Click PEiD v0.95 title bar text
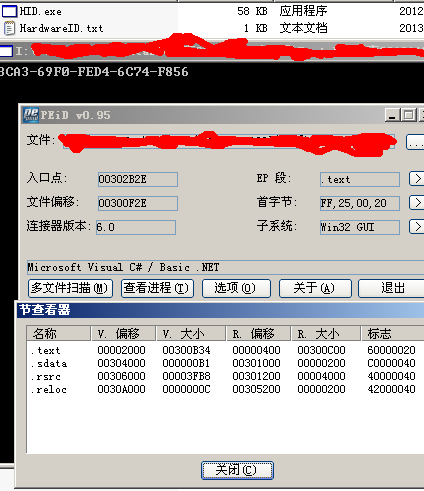424x491 pixels. 75,115
